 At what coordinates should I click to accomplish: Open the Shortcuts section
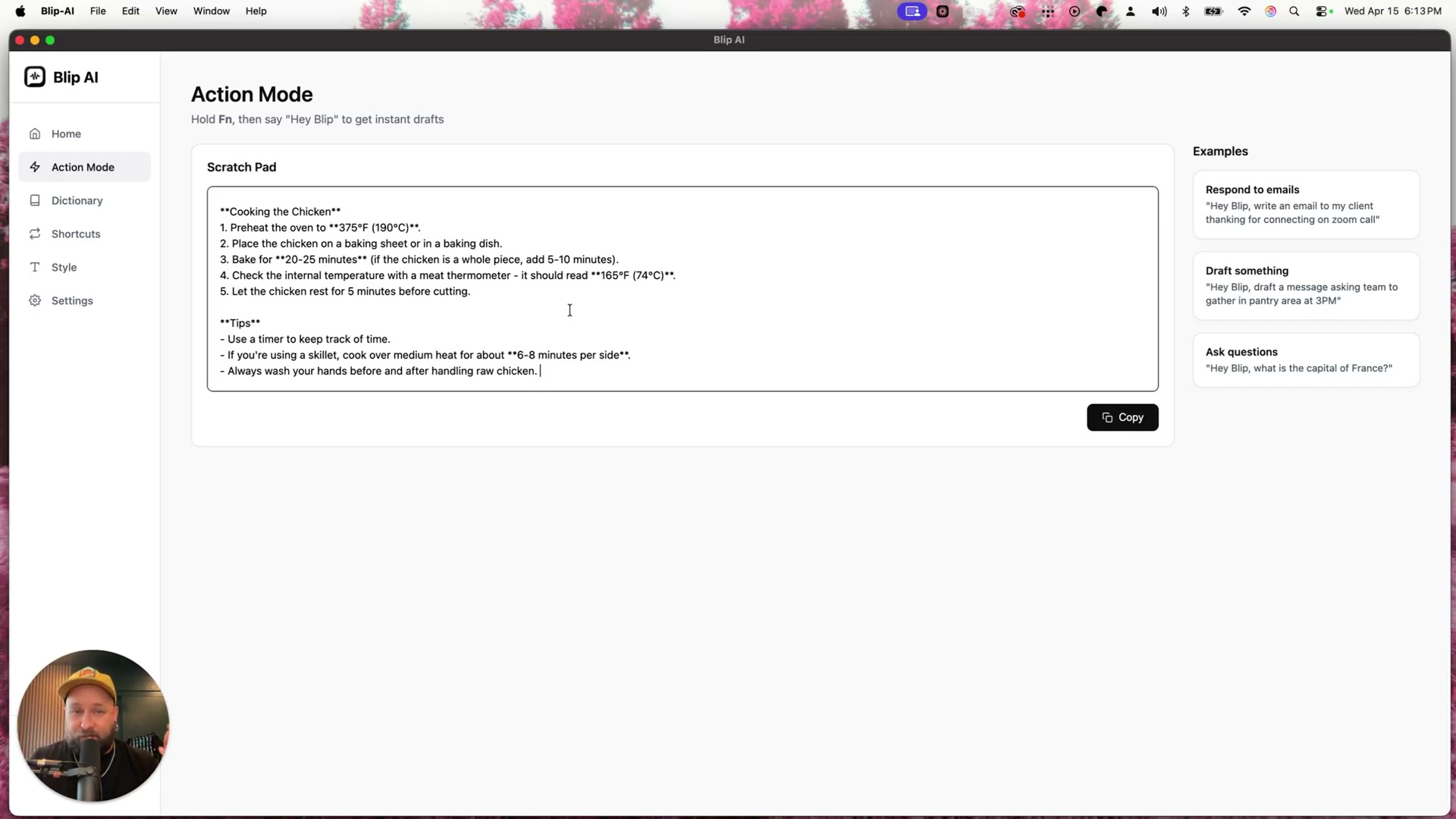pyautogui.click(x=76, y=234)
